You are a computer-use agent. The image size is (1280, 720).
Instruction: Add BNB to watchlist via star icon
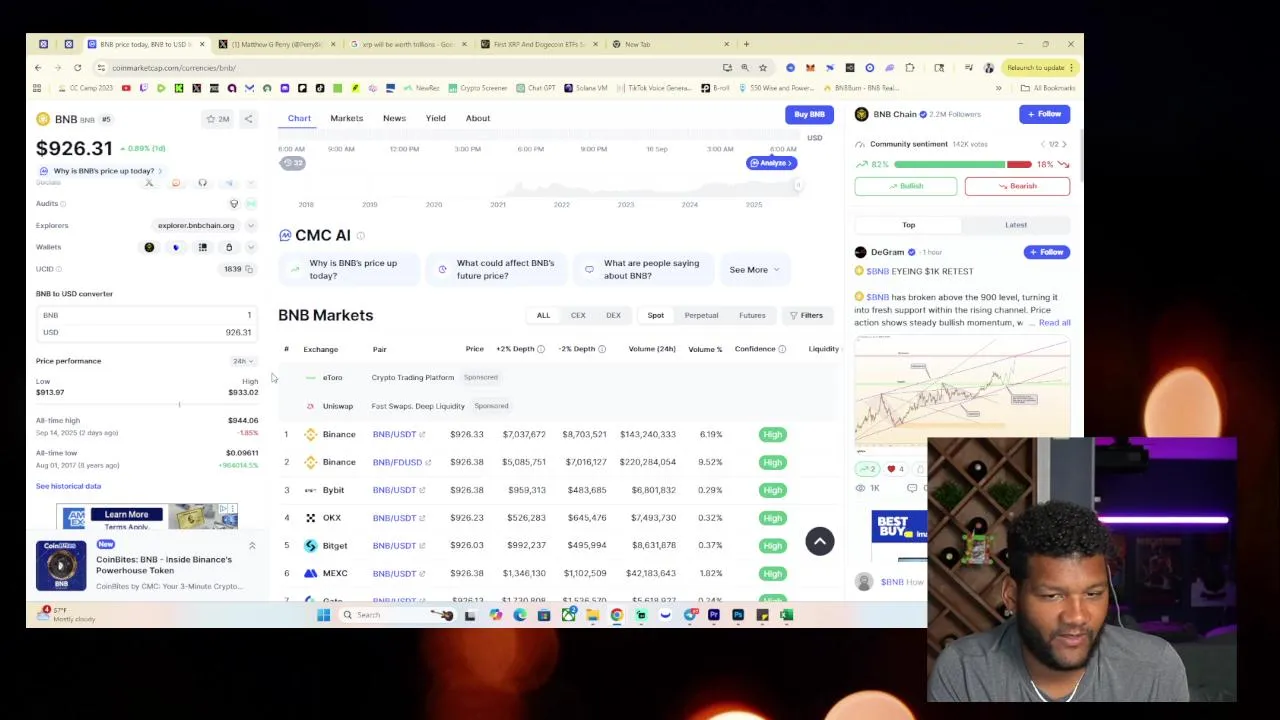(x=217, y=119)
